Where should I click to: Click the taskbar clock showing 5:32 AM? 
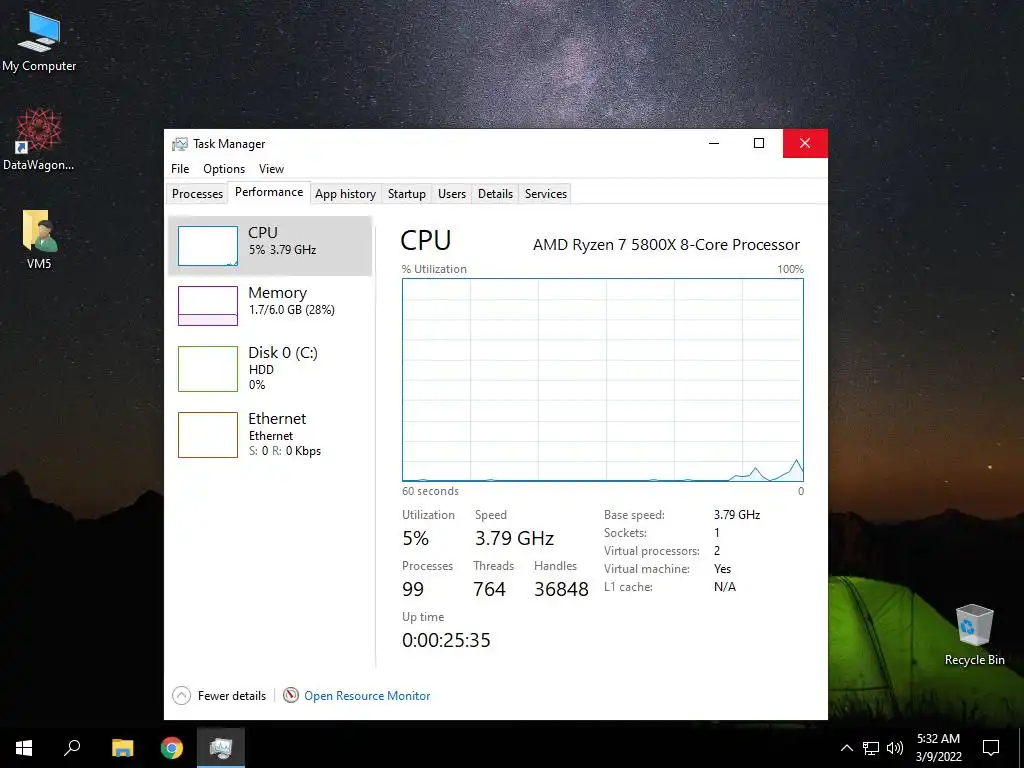pos(938,748)
